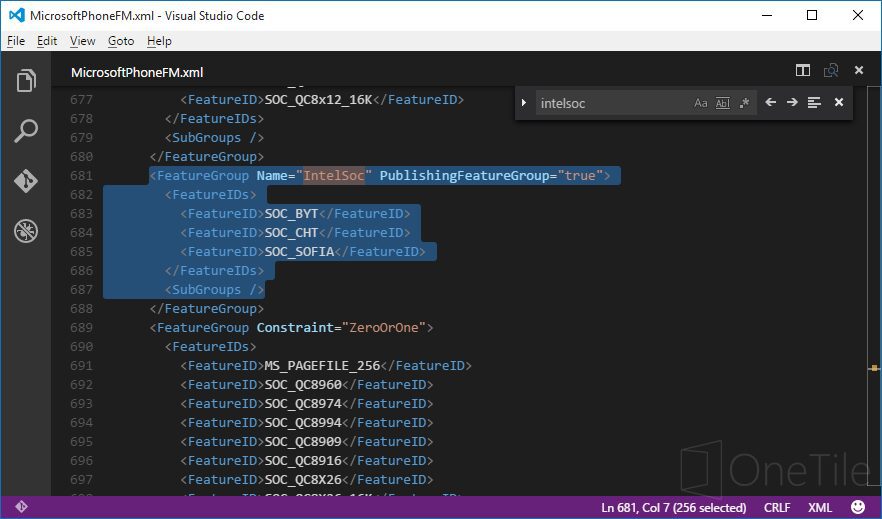Click the SOC_BYT feature ID text
Viewport: 882px width, 519px height.
pos(291,214)
